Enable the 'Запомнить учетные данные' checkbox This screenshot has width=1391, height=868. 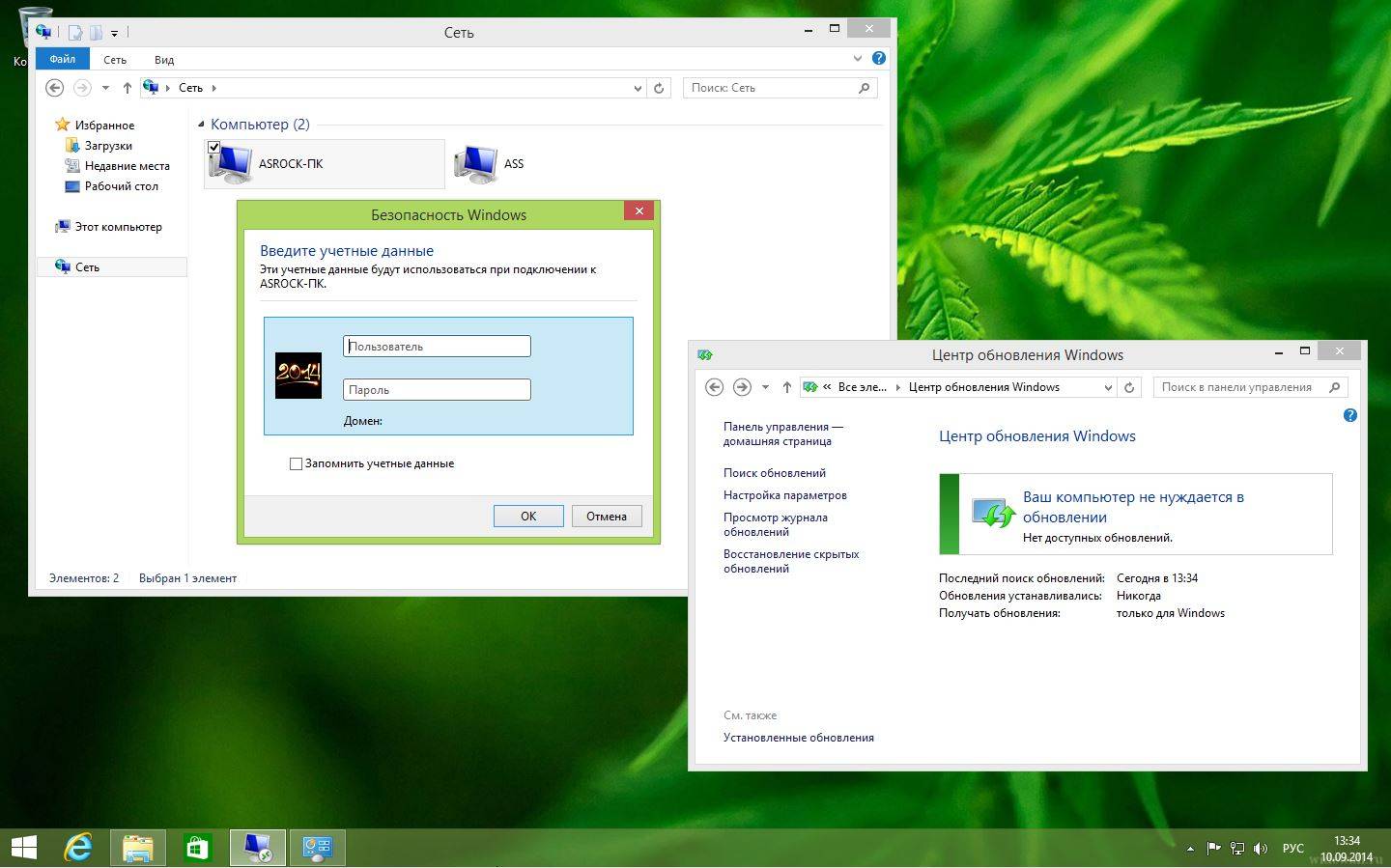(297, 463)
